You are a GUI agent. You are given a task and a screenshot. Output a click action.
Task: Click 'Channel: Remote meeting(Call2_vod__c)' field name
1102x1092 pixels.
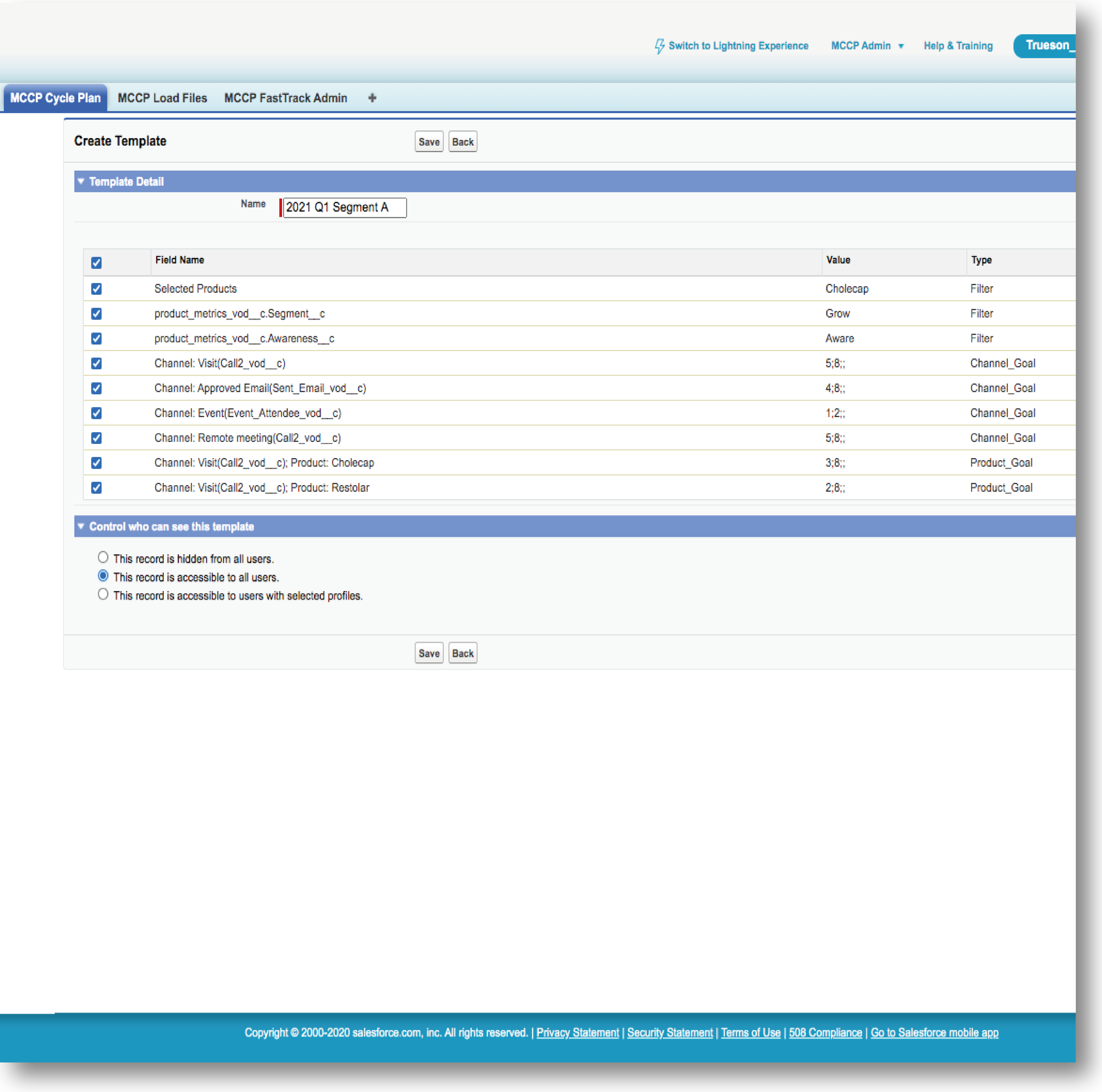click(248, 438)
